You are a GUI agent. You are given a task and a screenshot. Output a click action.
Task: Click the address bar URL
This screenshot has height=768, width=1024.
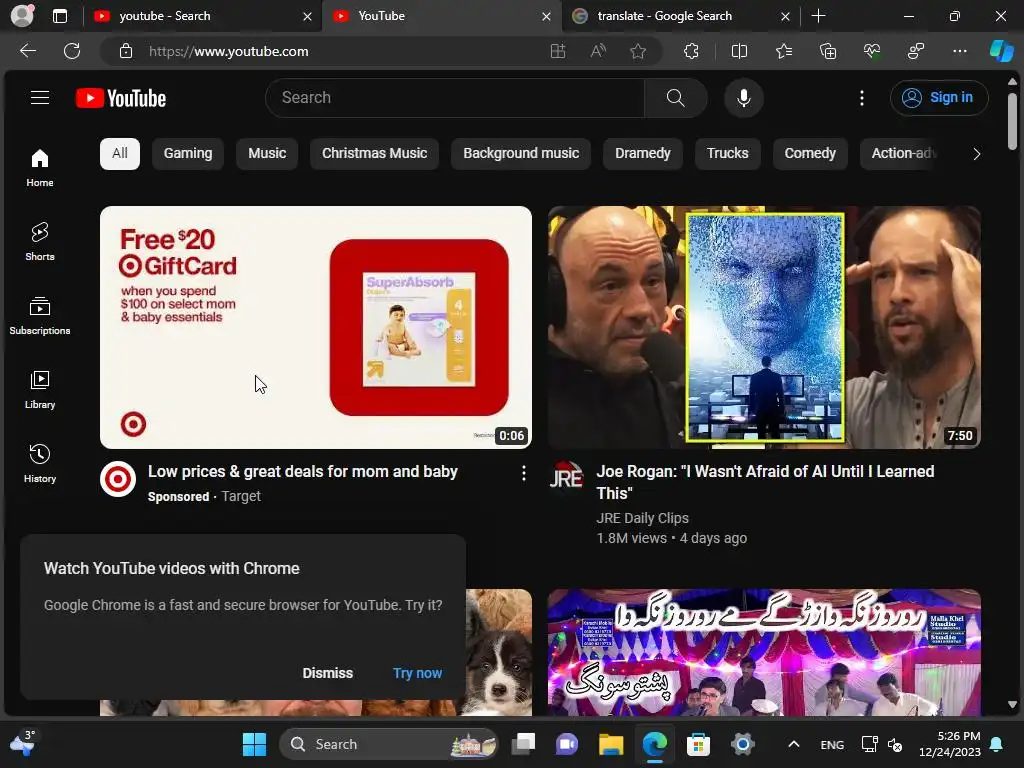[x=229, y=51]
